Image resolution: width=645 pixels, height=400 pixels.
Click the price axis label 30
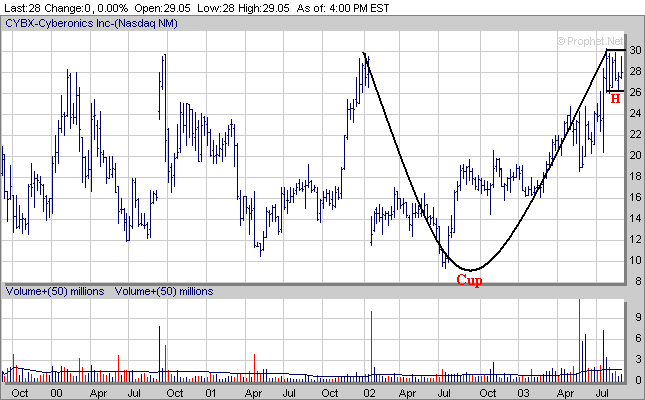(x=635, y=50)
